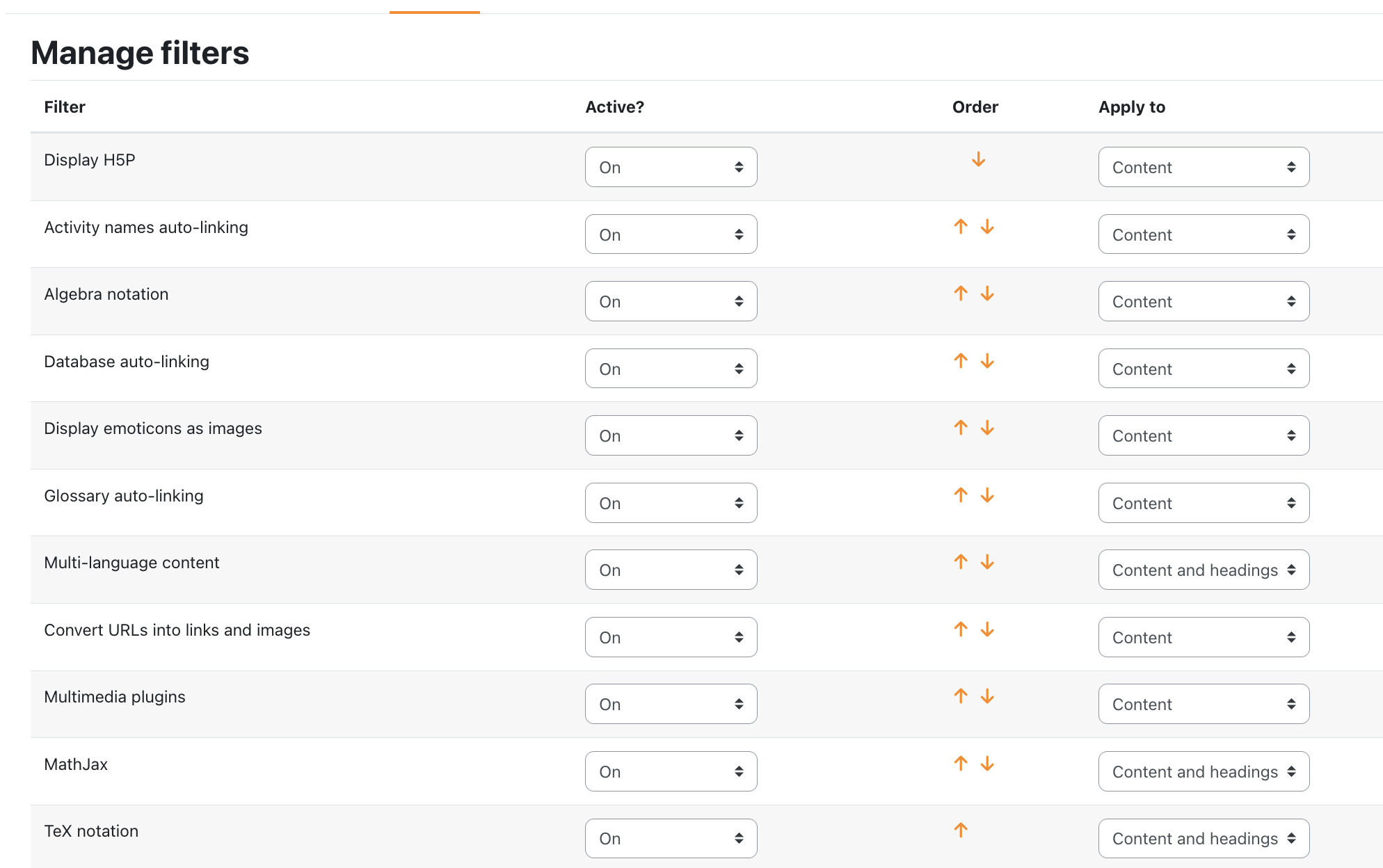Click the Multi-language content filter name

point(131,563)
